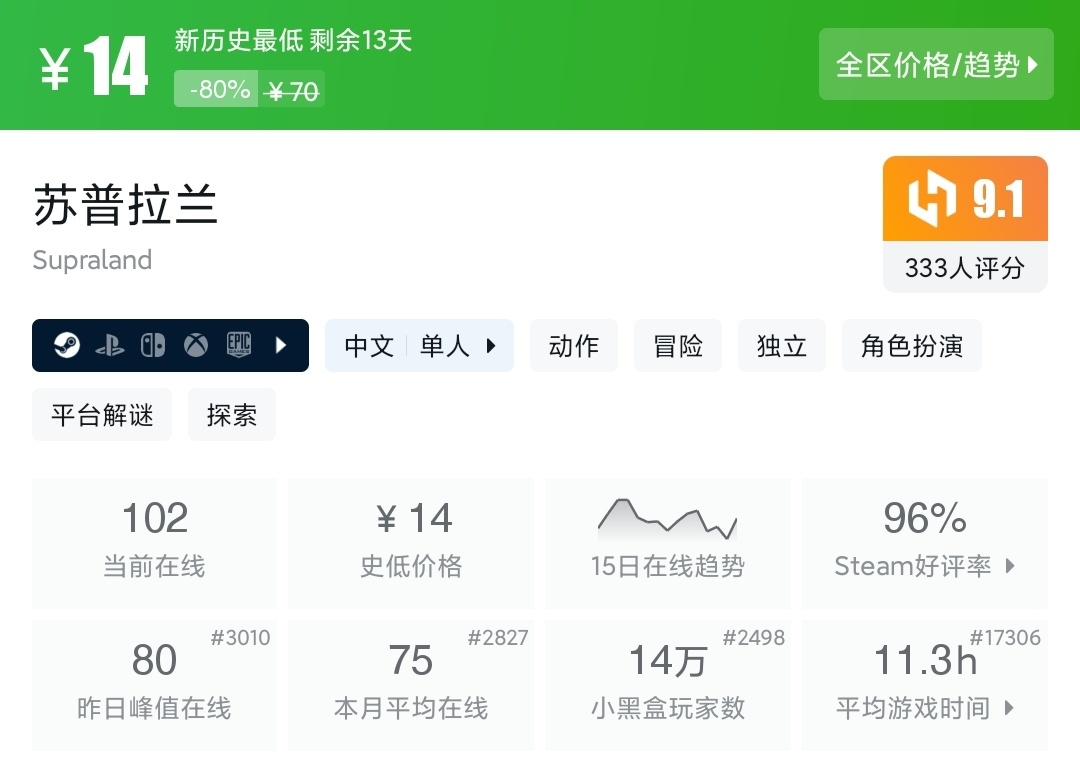Viewport: 1080px width, 760px height.
Task: Click the Xbox platform icon
Action: 196,346
